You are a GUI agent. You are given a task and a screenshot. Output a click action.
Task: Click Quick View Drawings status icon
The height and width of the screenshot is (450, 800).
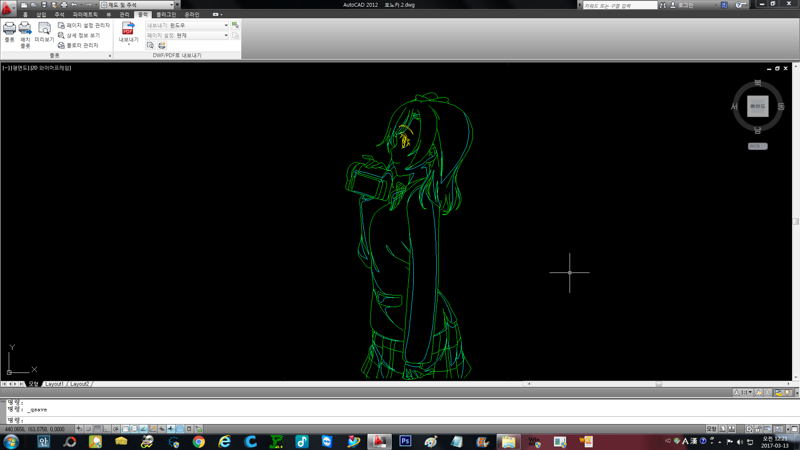(732, 429)
